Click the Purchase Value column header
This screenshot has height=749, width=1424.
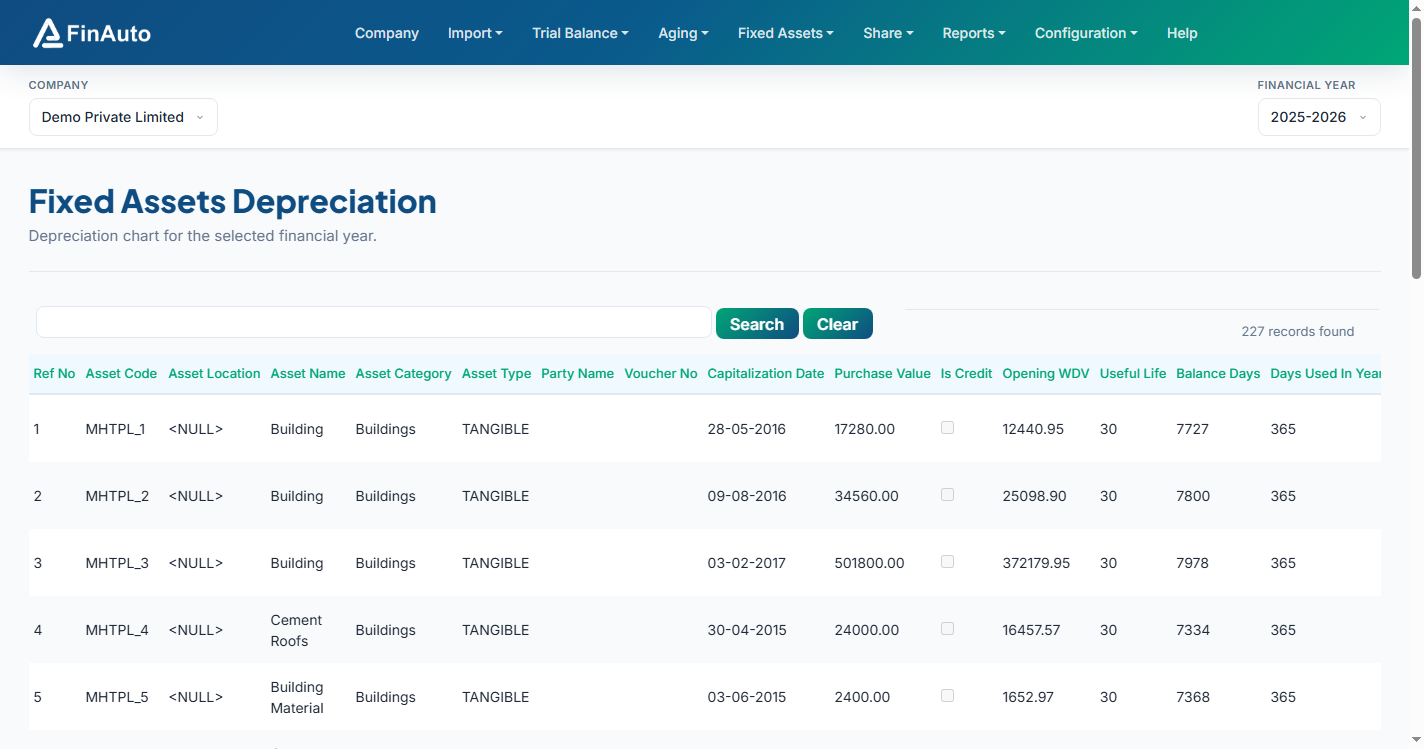(x=882, y=373)
